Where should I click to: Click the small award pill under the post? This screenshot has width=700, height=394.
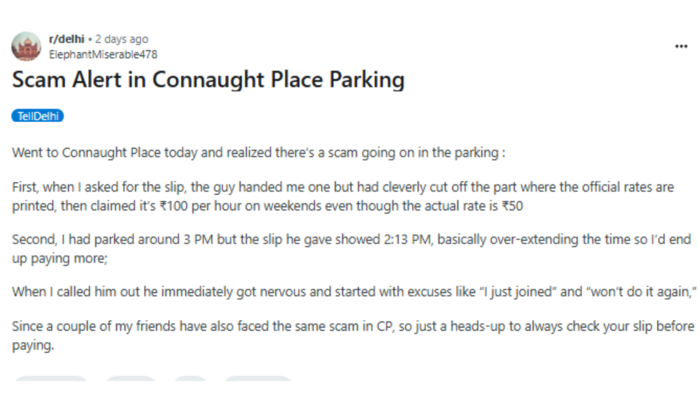pyautogui.click(x=190, y=378)
